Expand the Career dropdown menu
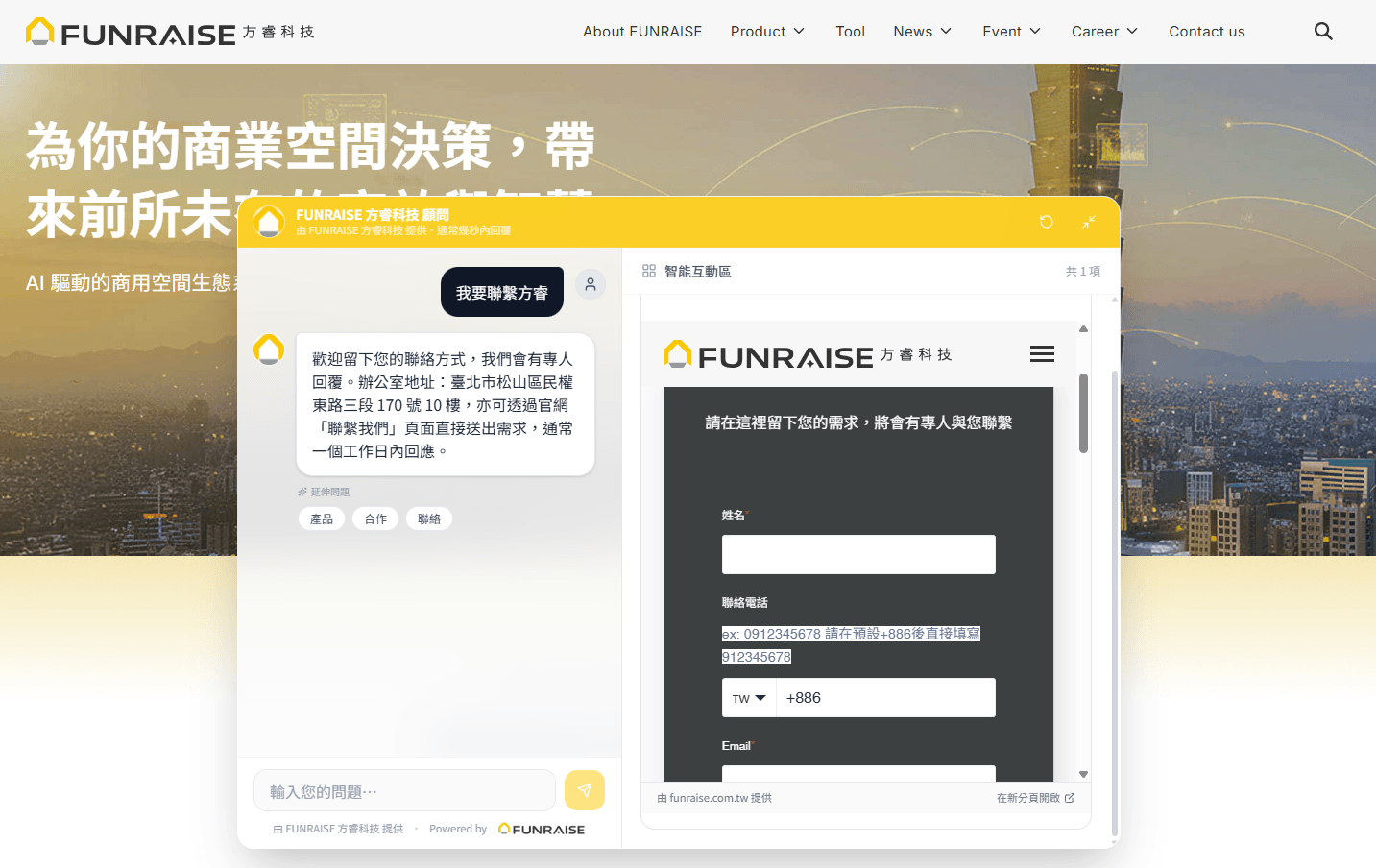Screen dimensions: 1376x868 pos(1104,32)
